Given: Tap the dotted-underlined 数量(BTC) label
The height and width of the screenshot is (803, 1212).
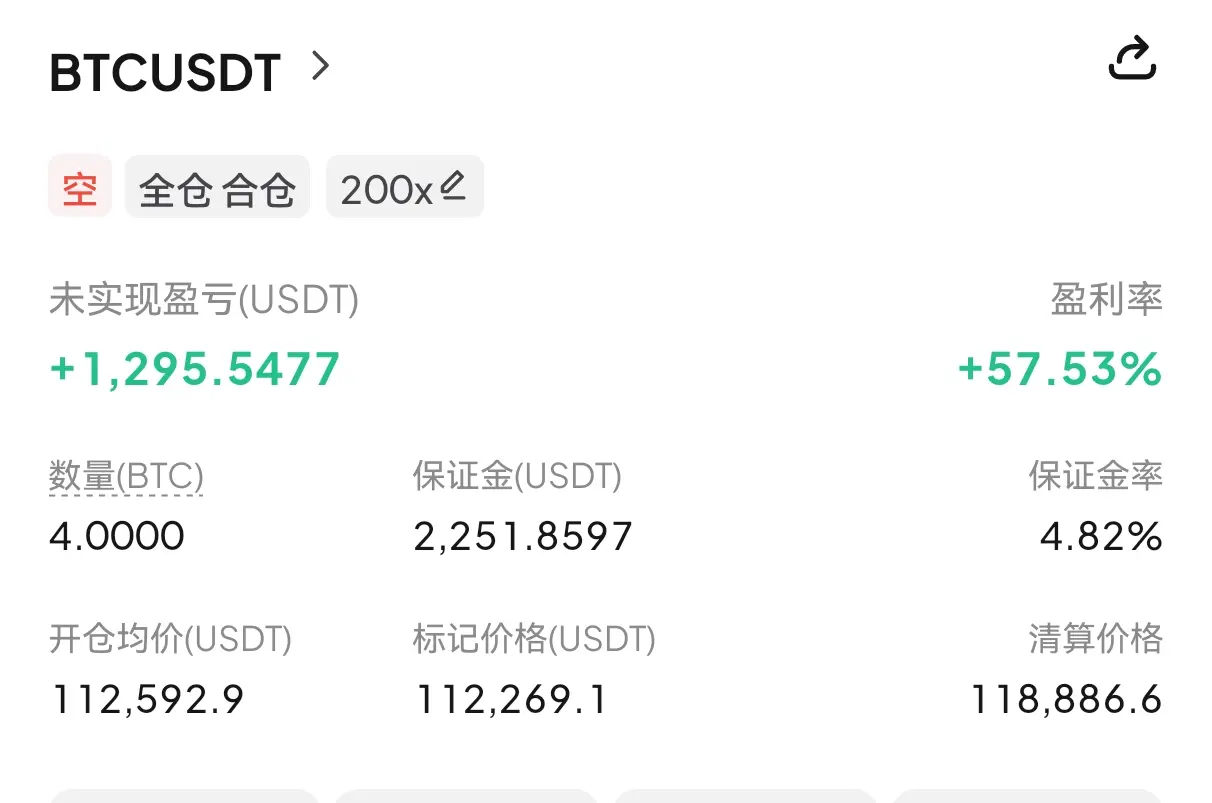Looking at the screenshot, I should point(126,477).
